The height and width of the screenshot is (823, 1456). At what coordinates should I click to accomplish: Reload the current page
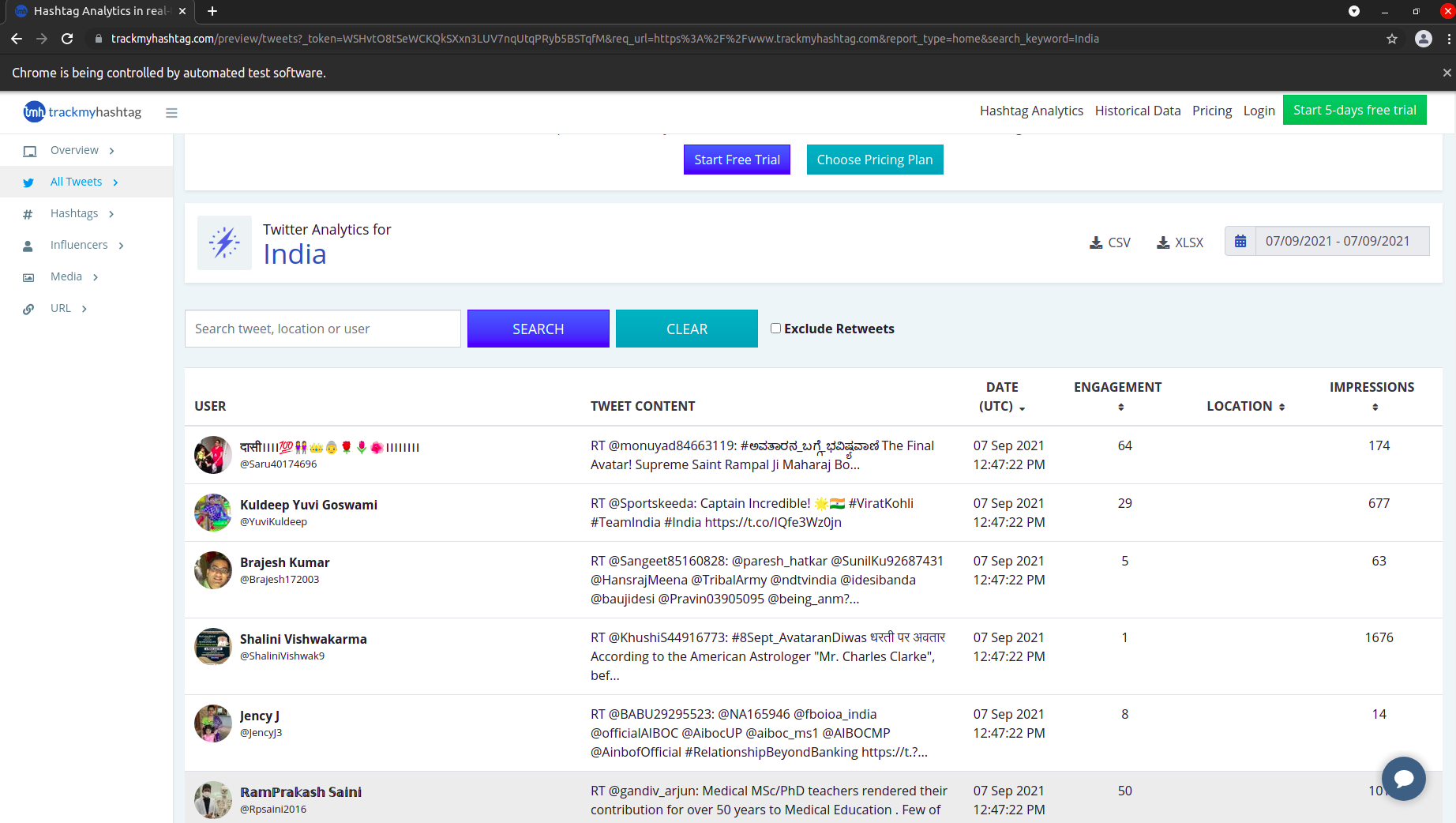(68, 39)
